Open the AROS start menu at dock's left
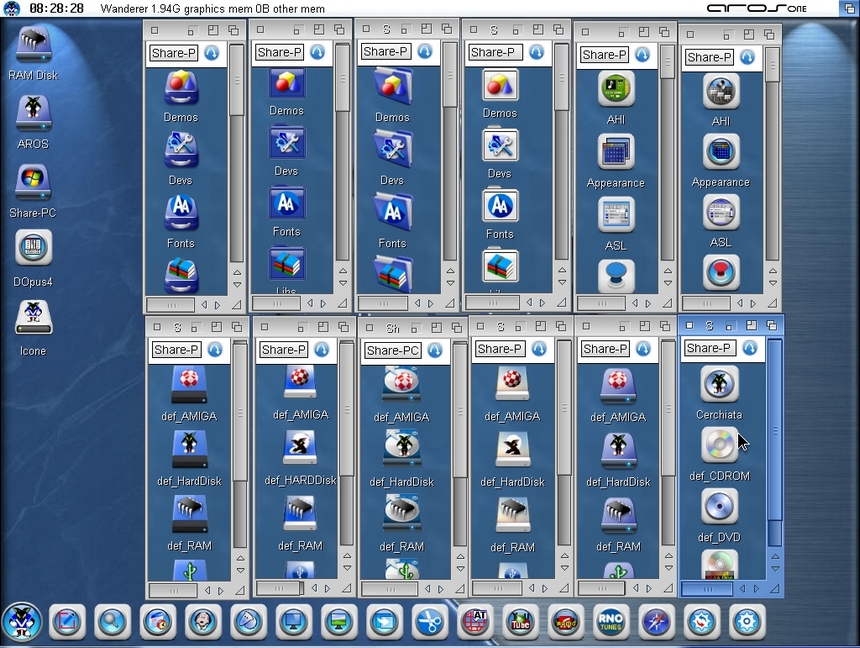Viewport: 860px width, 648px height. pos(21,622)
